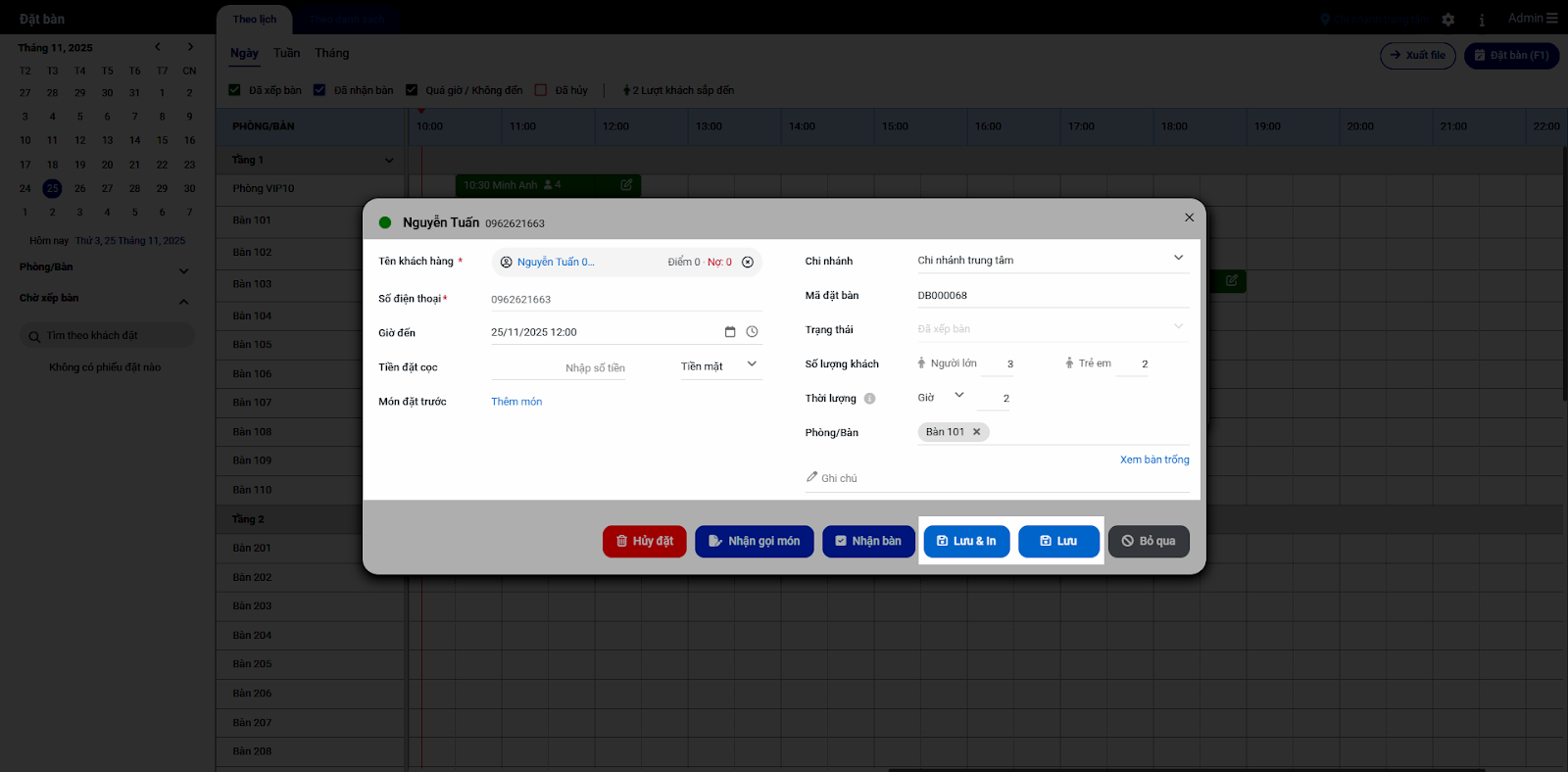The width and height of the screenshot is (1568, 772).
Task: Click the 2 Lượt khách sắp đến indicator
Action: (678, 90)
